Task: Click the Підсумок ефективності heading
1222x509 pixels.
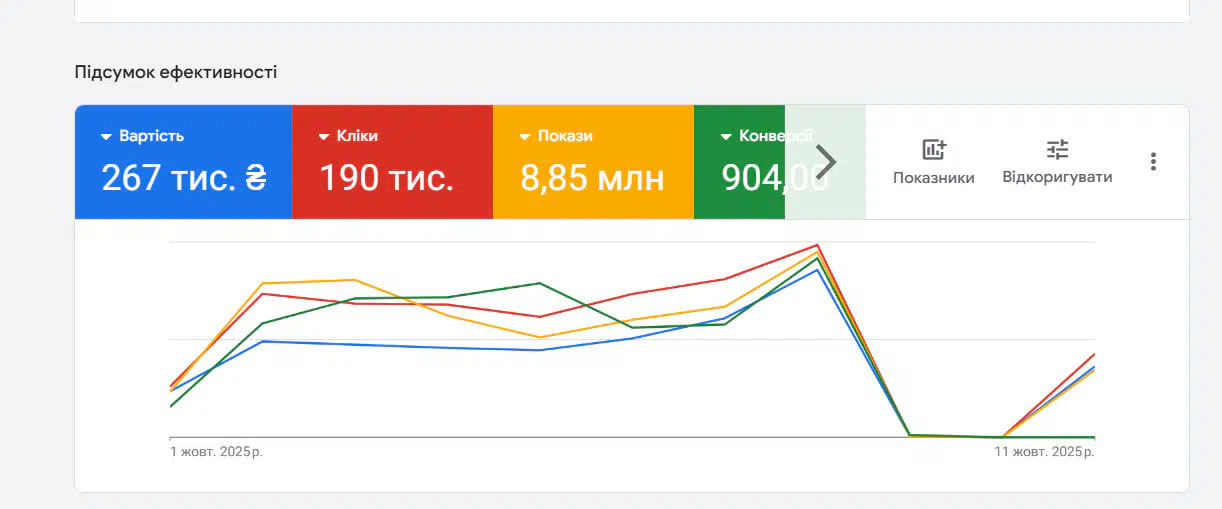Action: (176, 72)
